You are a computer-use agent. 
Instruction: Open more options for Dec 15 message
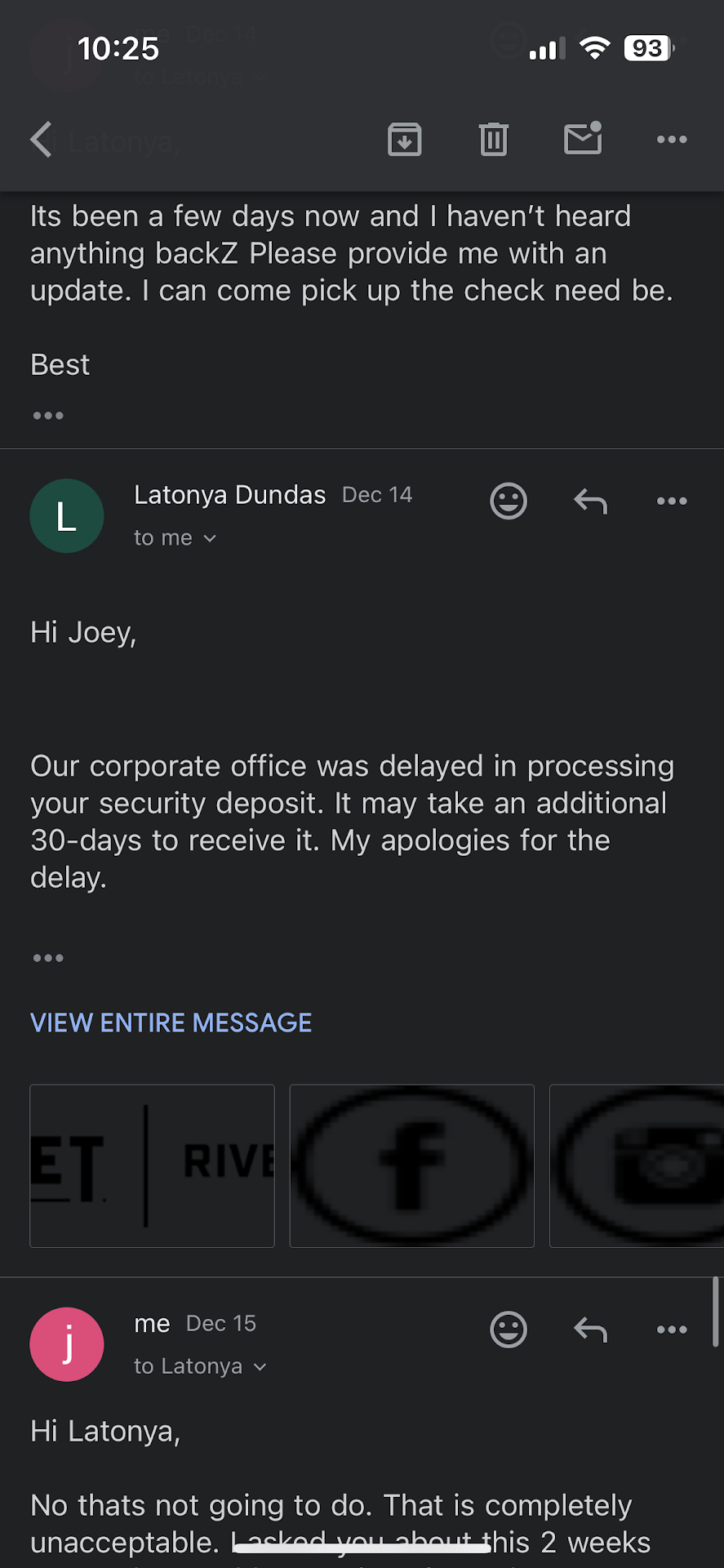(x=672, y=1330)
